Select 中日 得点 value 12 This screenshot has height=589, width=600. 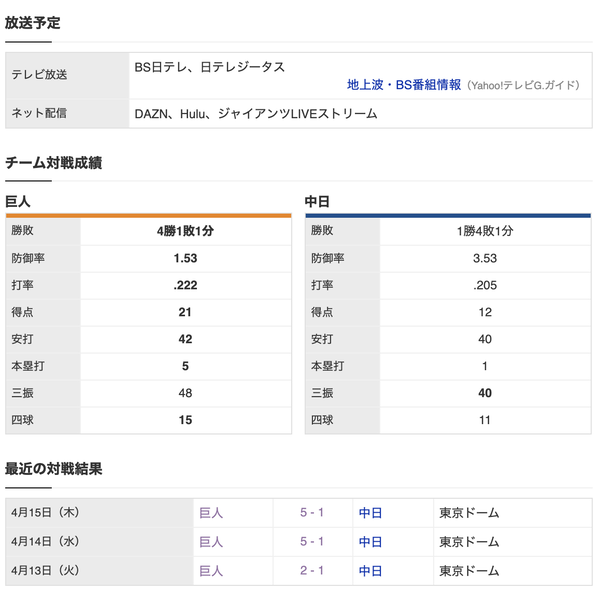(x=485, y=312)
